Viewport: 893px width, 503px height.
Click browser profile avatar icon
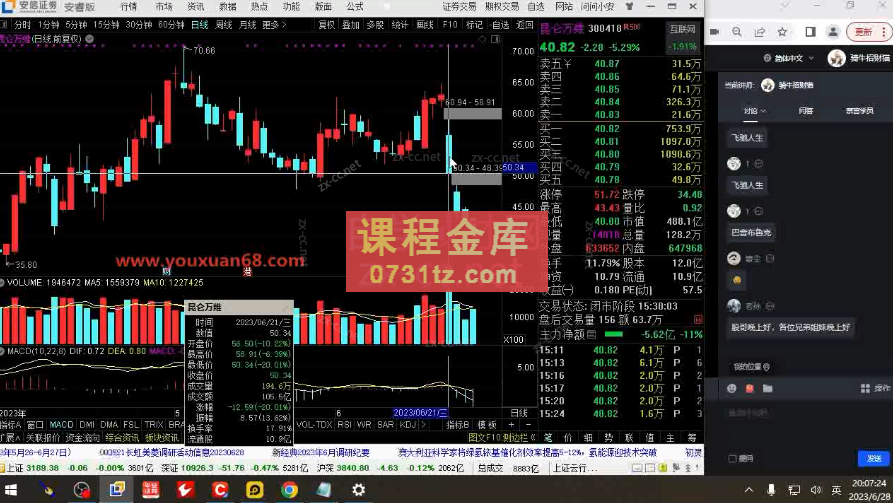(833, 32)
